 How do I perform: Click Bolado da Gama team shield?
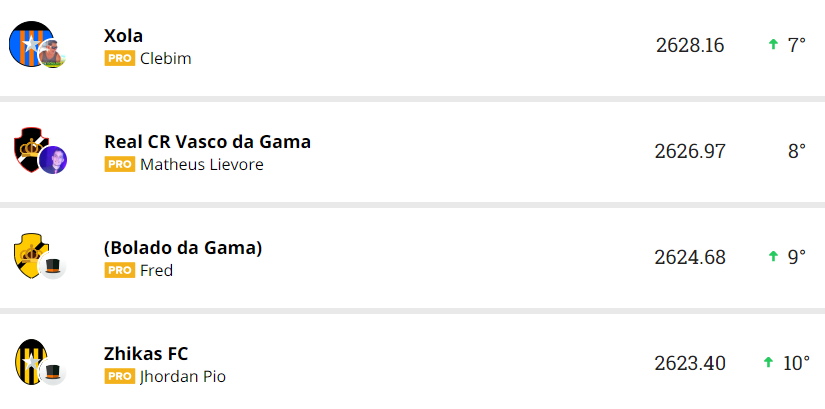pyautogui.click(x=27, y=254)
